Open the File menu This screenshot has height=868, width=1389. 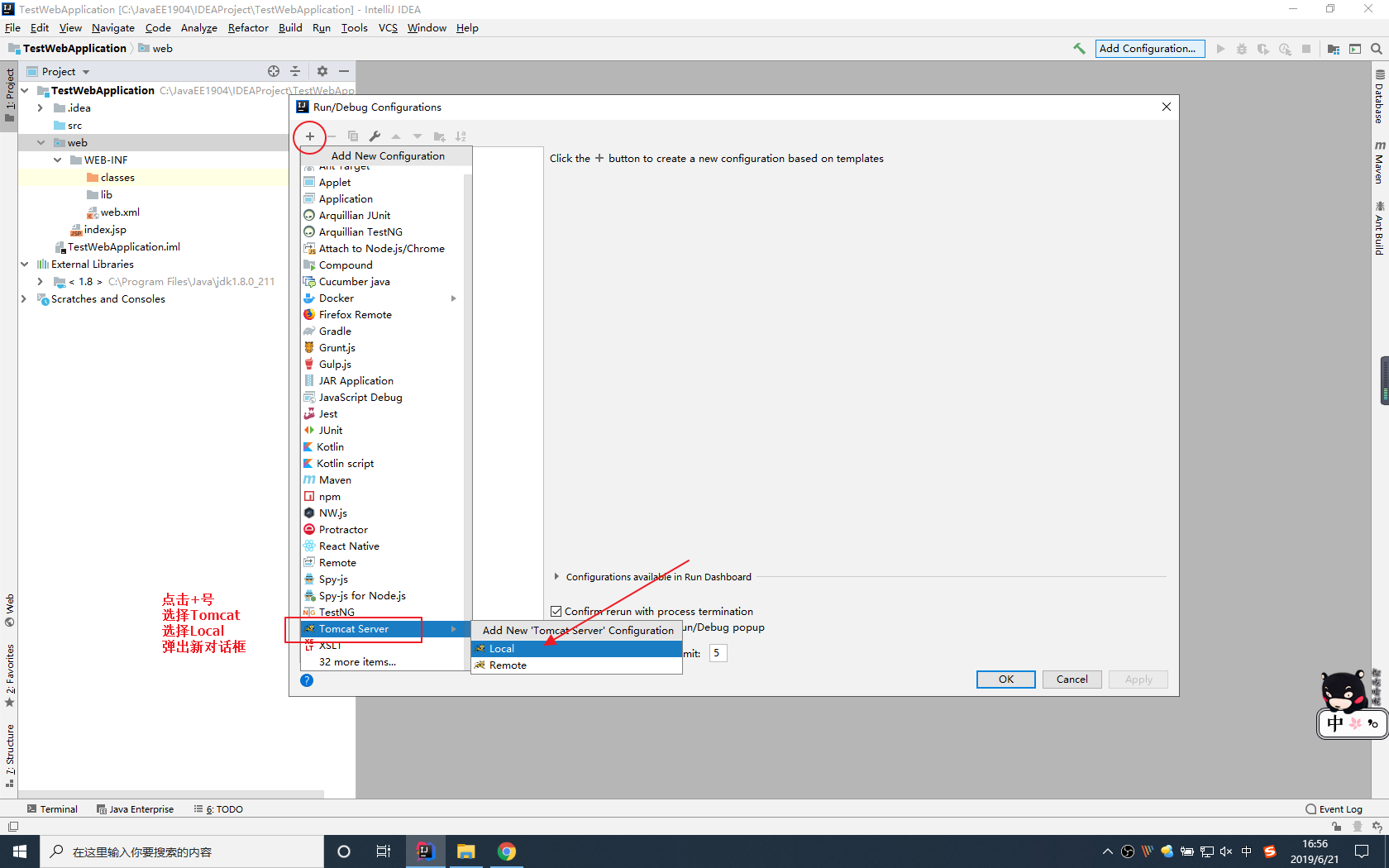coord(12,28)
